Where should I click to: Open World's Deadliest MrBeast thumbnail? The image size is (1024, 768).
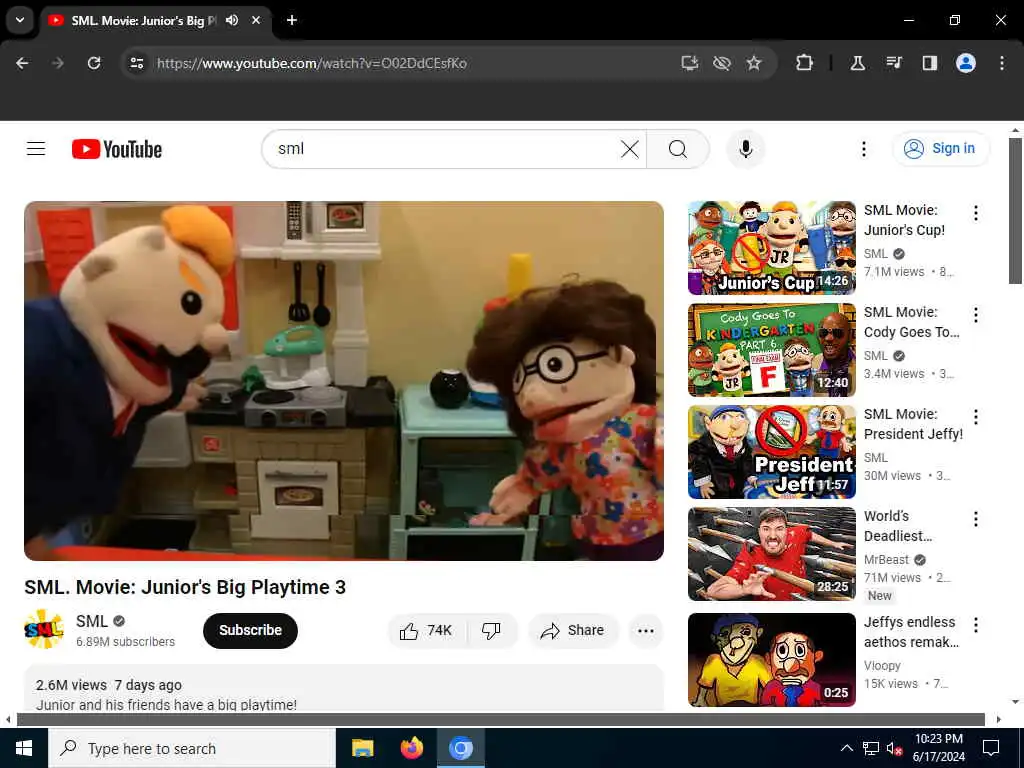pyautogui.click(x=771, y=553)
